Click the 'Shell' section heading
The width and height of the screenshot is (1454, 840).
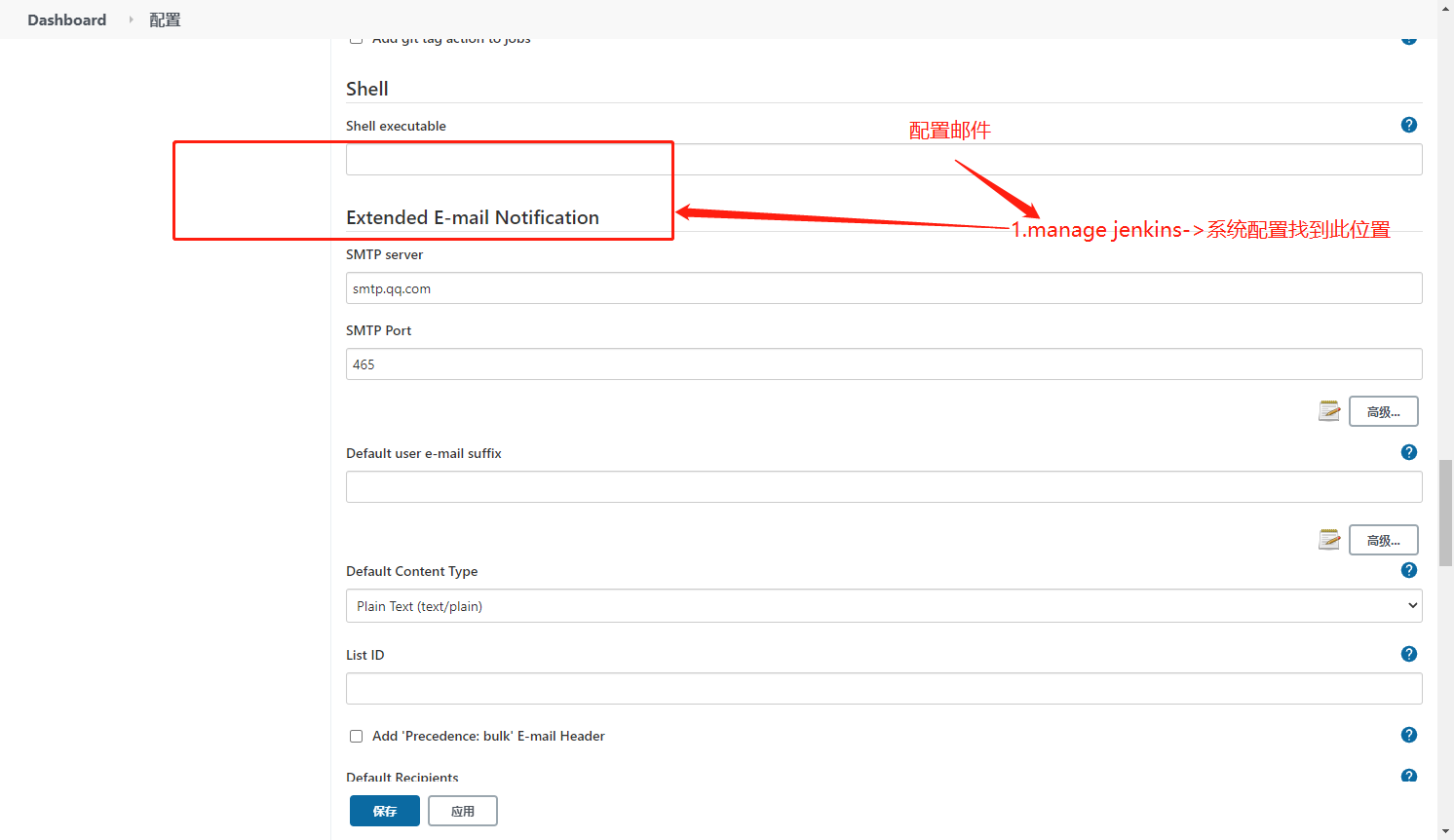coord(367,89)
